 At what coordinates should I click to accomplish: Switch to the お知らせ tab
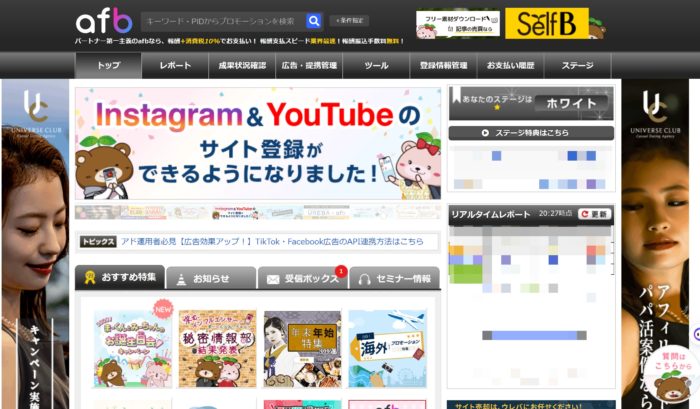(x=211, y=279)
